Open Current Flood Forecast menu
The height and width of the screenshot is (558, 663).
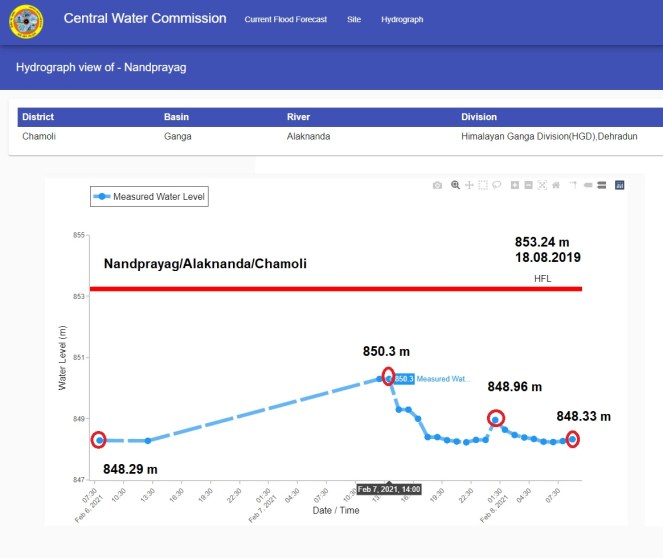click(285, 20)
